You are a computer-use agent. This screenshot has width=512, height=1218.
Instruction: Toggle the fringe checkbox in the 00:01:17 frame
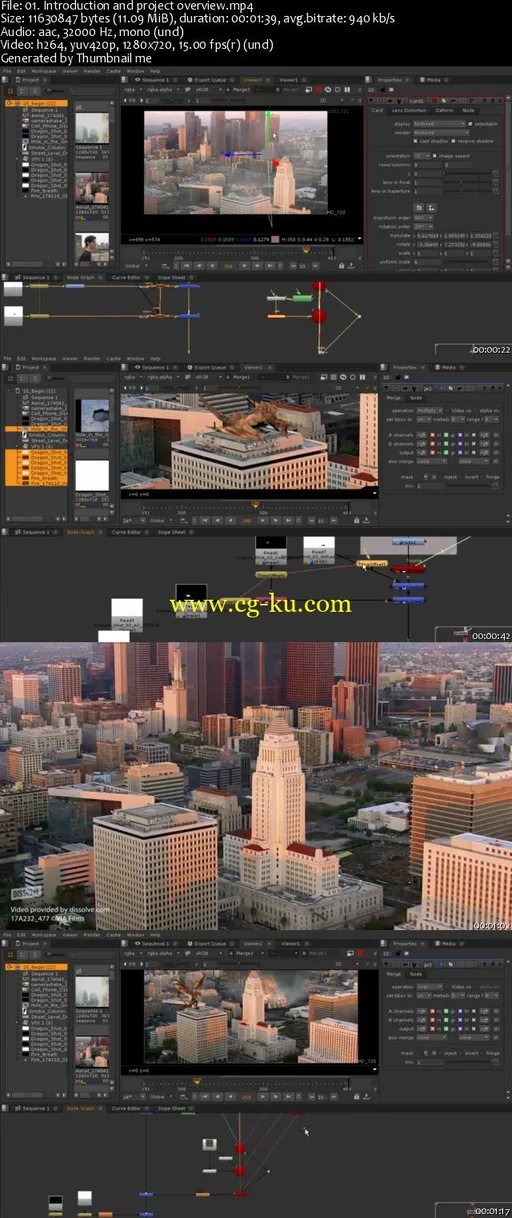pos(483,1054)
